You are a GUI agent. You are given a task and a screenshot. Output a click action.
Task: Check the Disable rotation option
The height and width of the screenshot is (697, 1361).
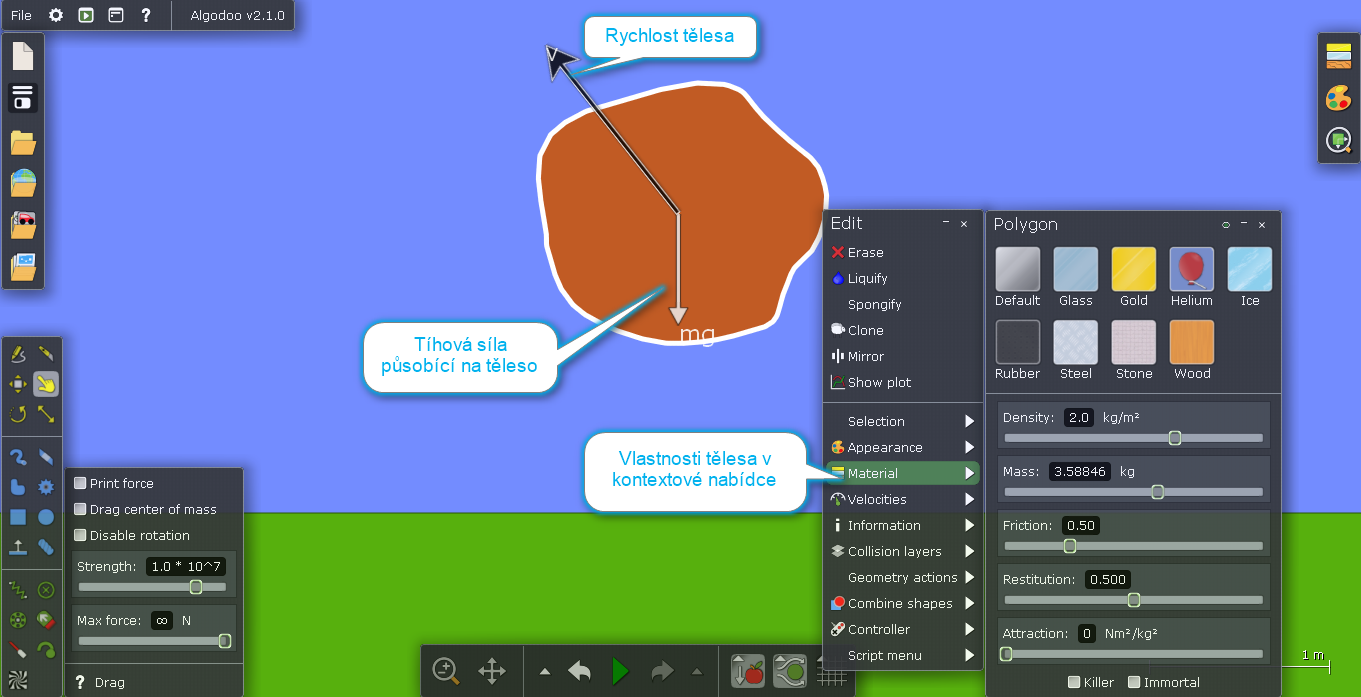click(x=81, y=535)
